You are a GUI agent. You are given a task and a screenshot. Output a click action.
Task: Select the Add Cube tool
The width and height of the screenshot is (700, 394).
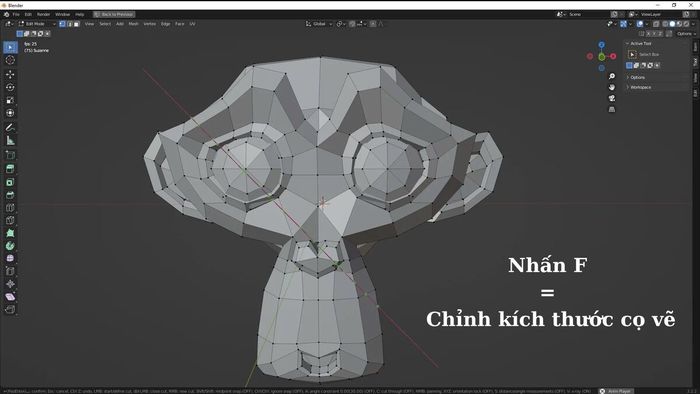point(10,155)
